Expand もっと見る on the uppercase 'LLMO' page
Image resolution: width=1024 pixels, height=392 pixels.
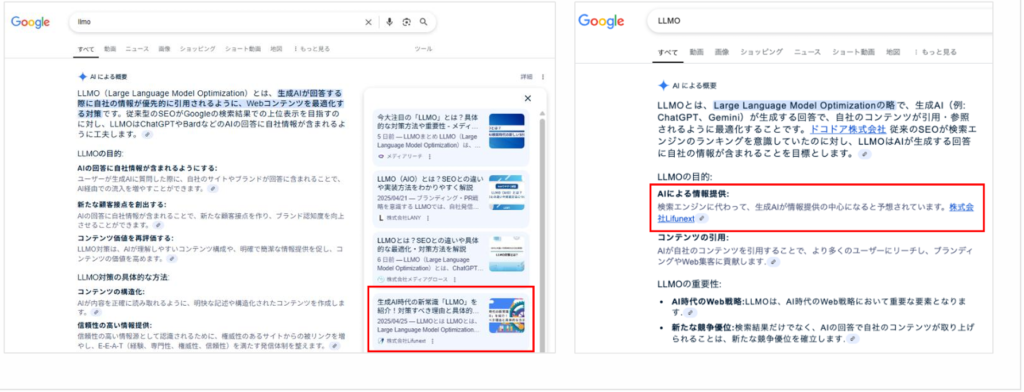935,52
